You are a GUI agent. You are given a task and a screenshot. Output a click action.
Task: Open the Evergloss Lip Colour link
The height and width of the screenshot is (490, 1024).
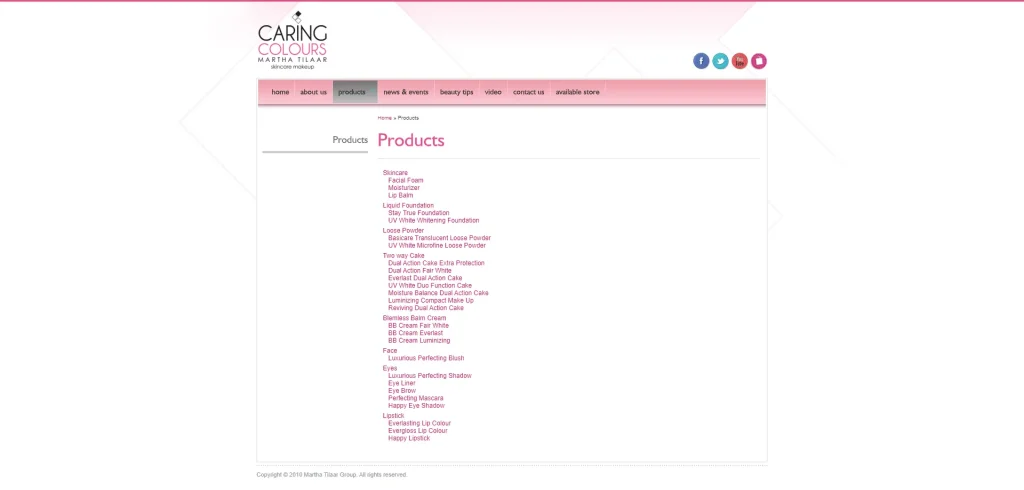pos(418,431)
